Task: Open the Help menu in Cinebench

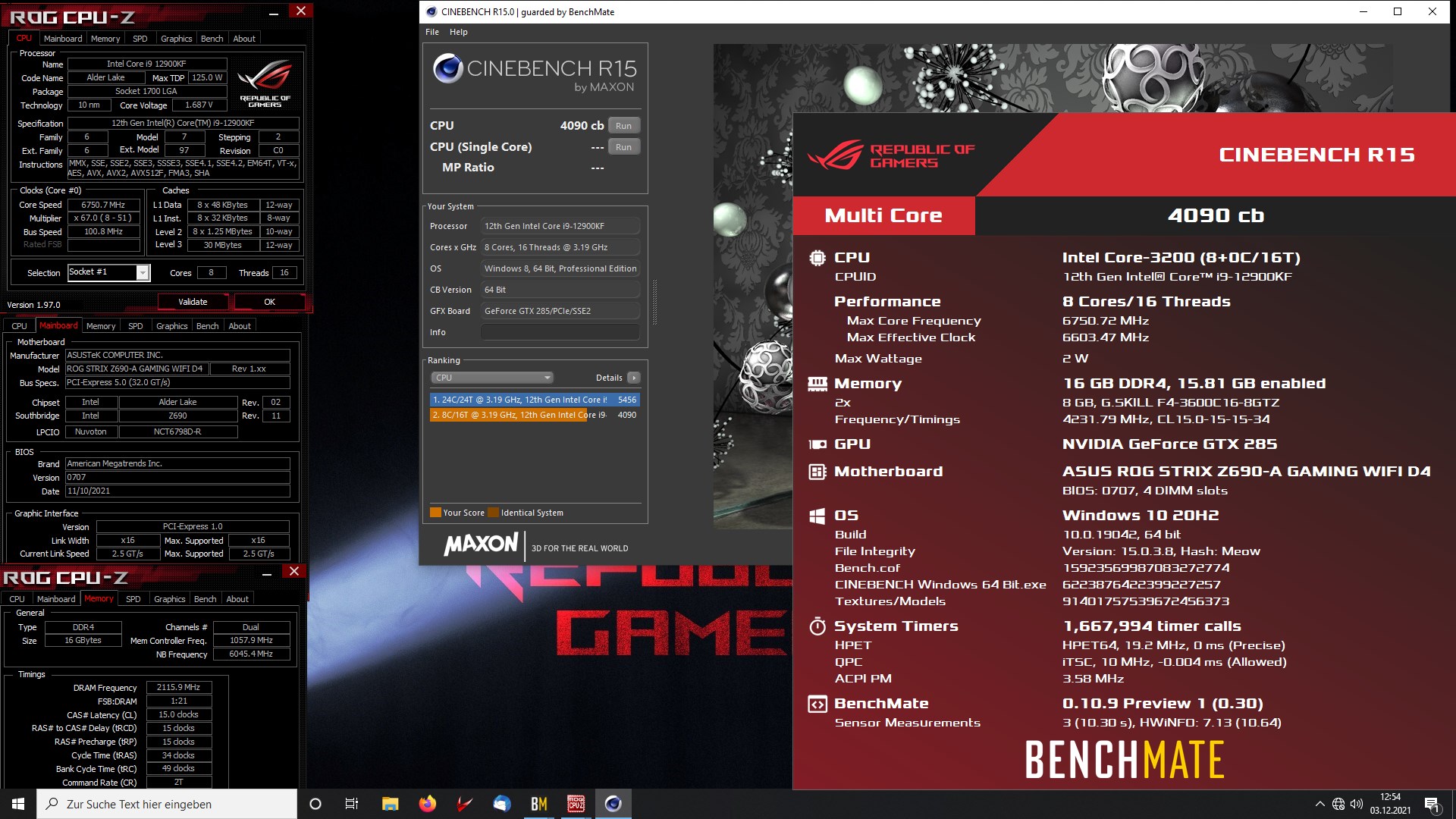Action: [458, 32]
